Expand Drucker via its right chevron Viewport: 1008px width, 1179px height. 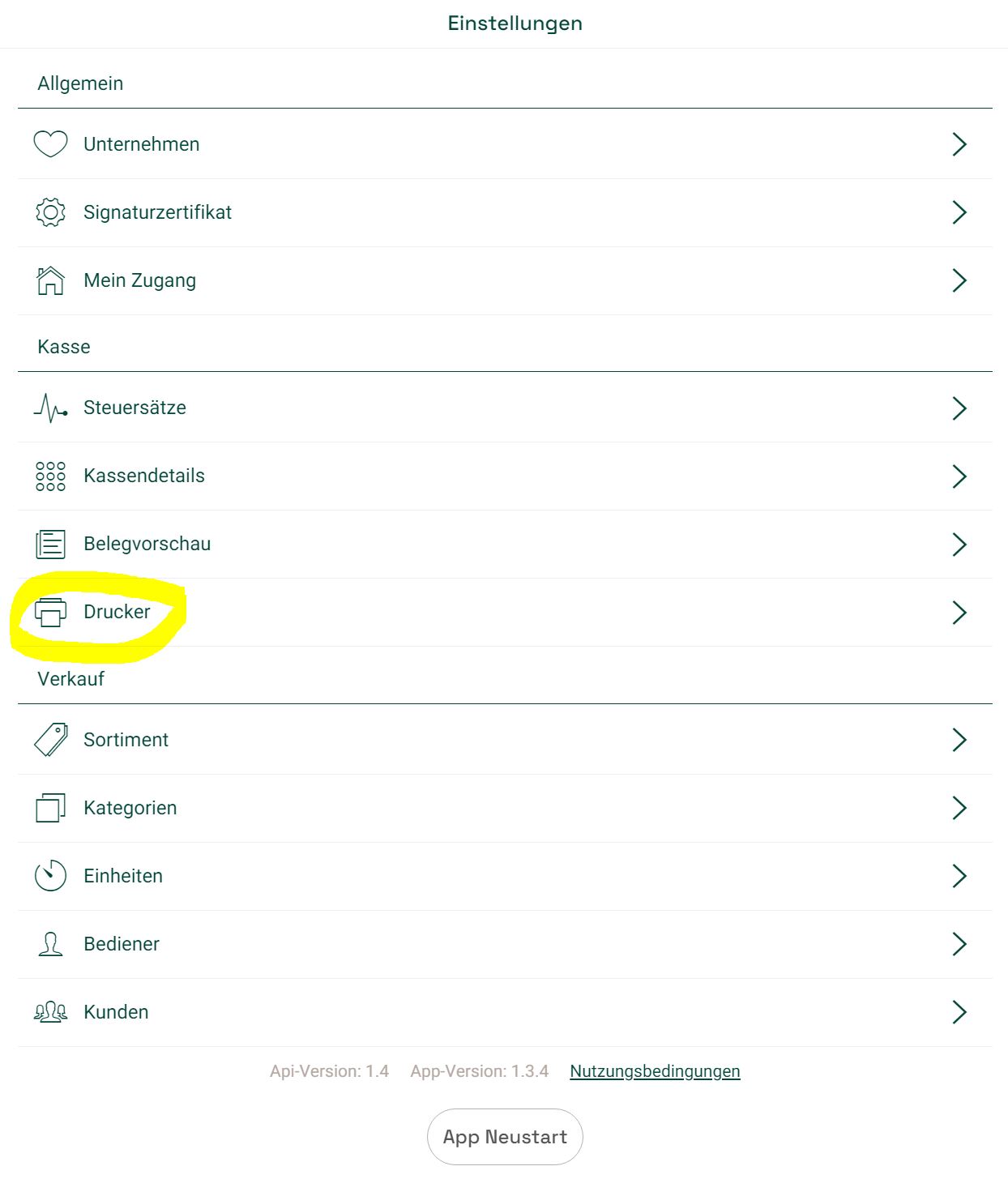959,613
